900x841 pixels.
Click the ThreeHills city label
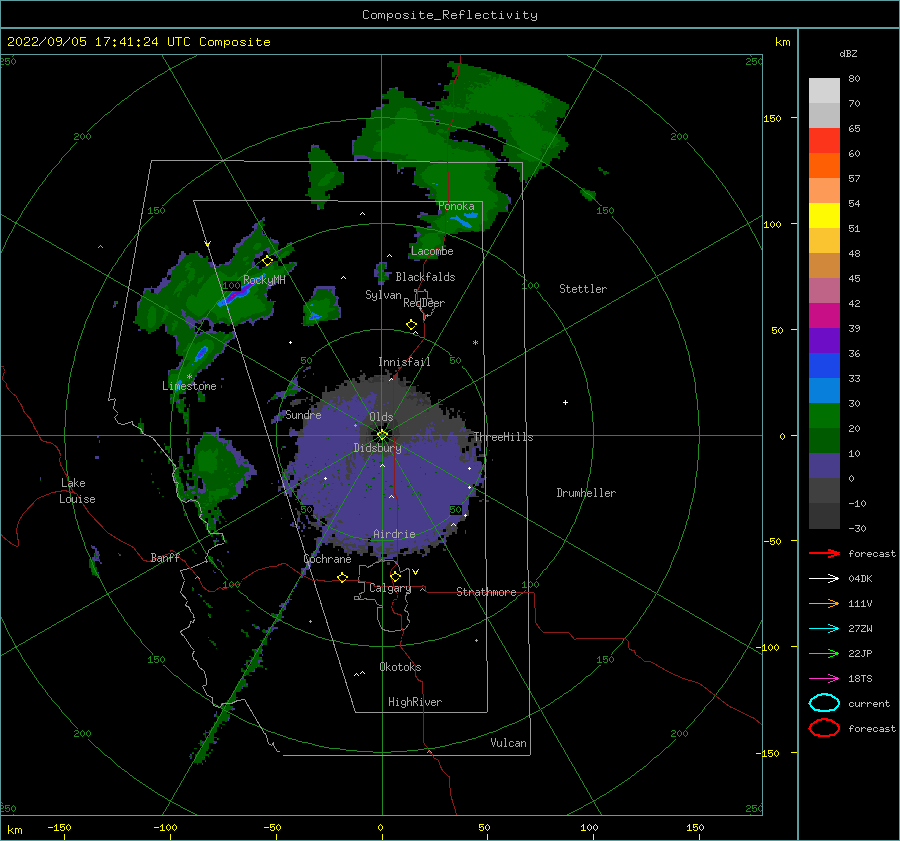click(503, 437)
